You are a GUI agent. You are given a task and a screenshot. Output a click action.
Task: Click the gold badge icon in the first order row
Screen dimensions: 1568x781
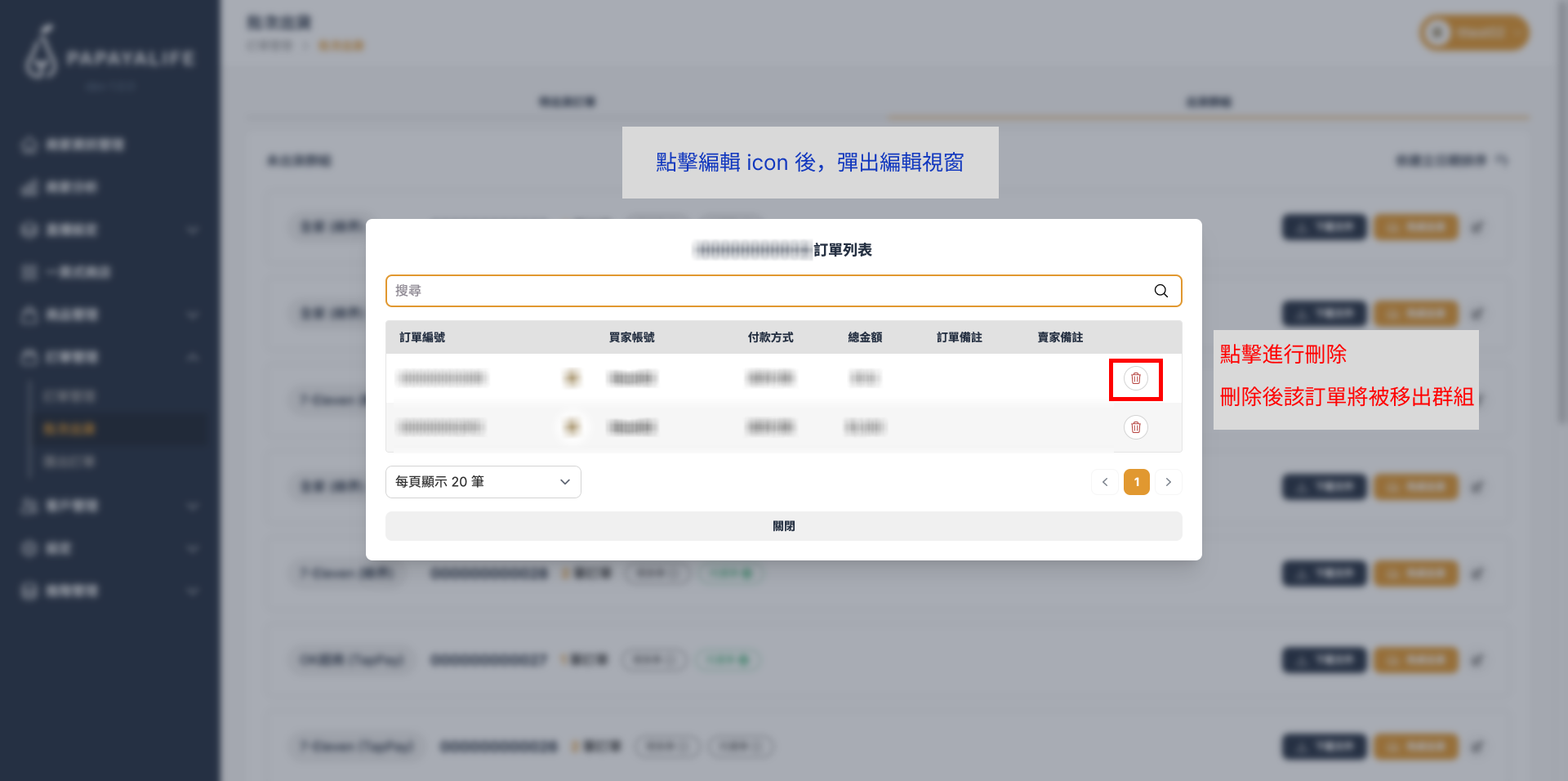point(572,378)
